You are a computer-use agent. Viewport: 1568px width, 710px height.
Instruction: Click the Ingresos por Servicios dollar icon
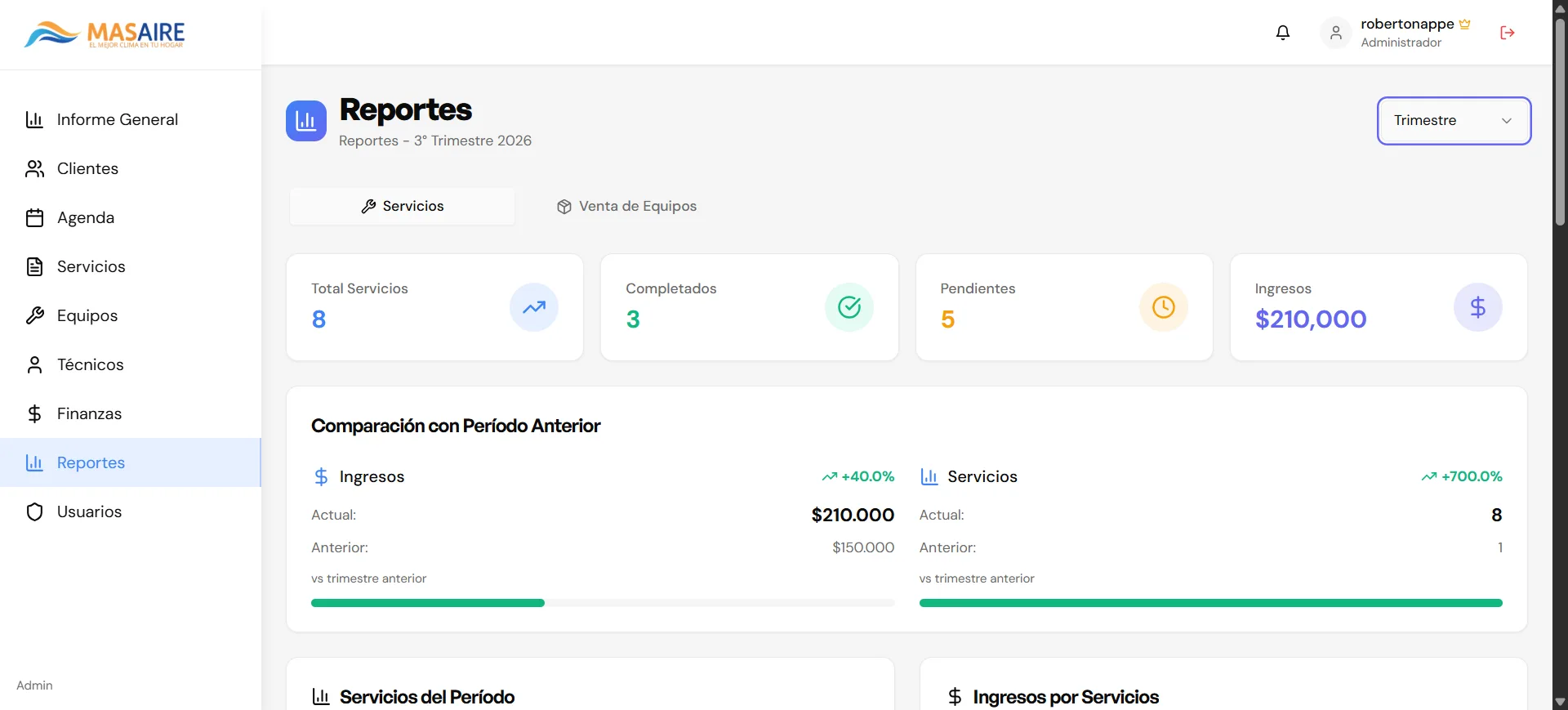955,697
